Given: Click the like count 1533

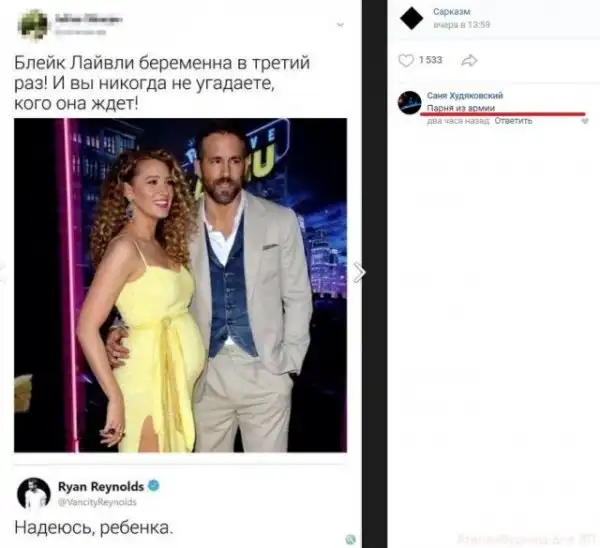Looking at the screenshot, I should [430, 61].
